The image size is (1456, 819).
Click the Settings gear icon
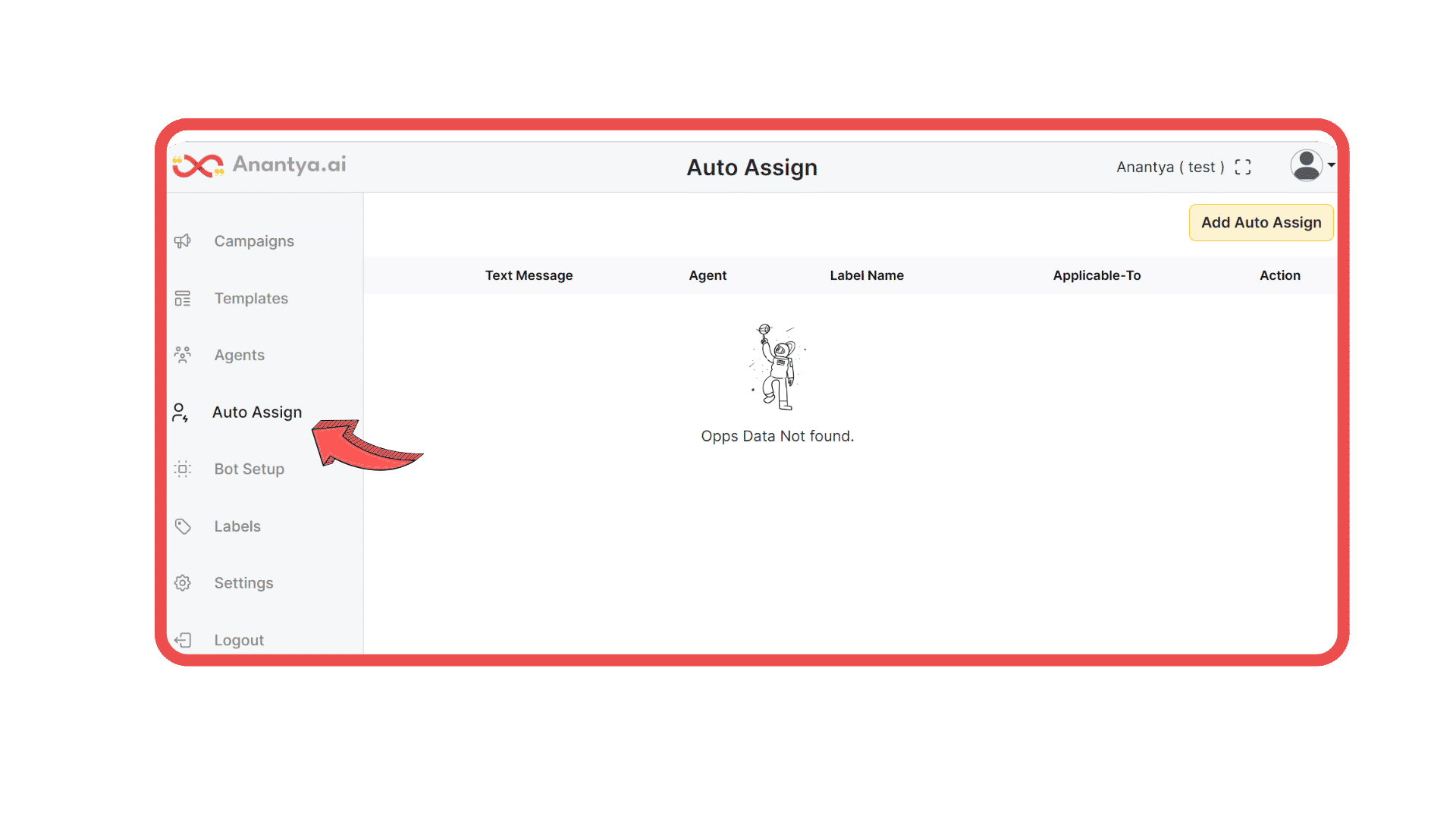click(x=183, y=583)
